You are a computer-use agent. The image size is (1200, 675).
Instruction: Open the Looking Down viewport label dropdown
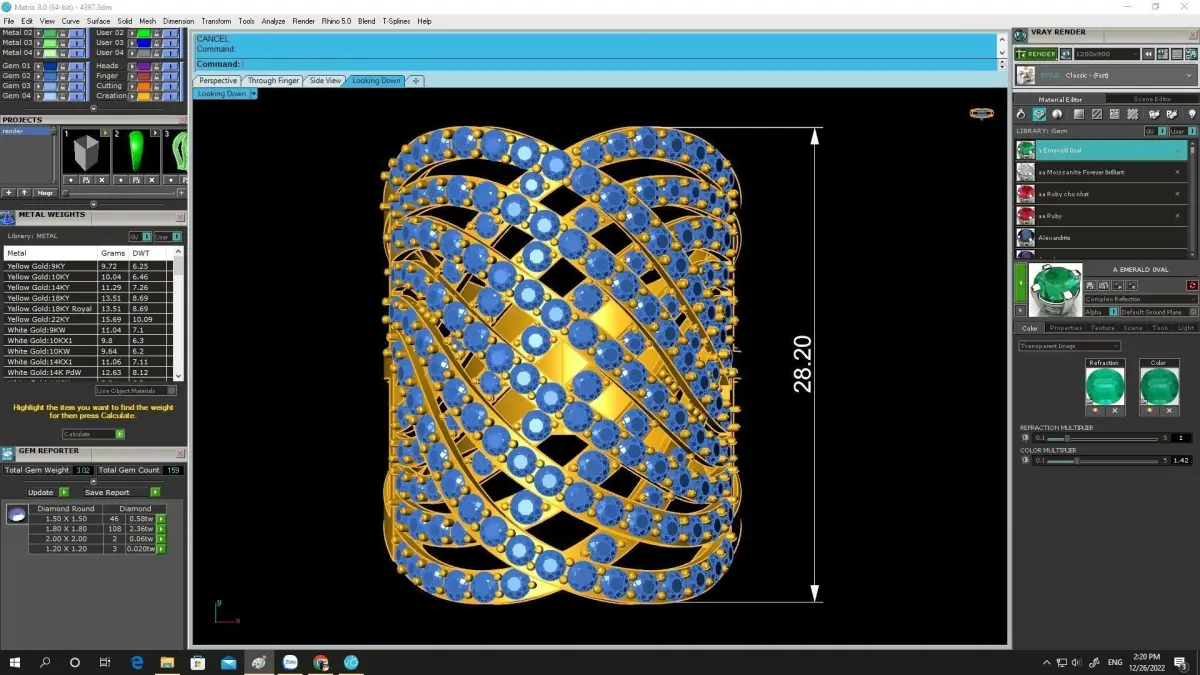(x=254, y=94)
